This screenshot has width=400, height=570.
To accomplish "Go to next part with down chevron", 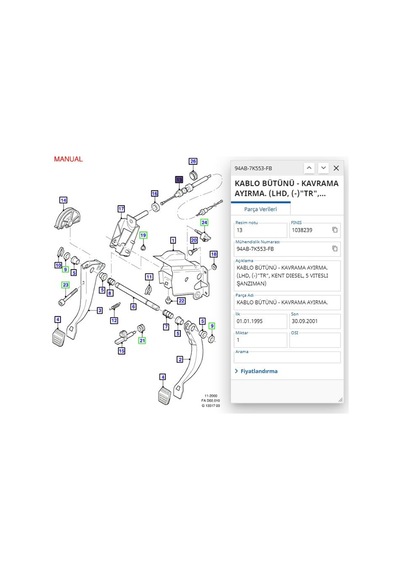I will (323, 168).
